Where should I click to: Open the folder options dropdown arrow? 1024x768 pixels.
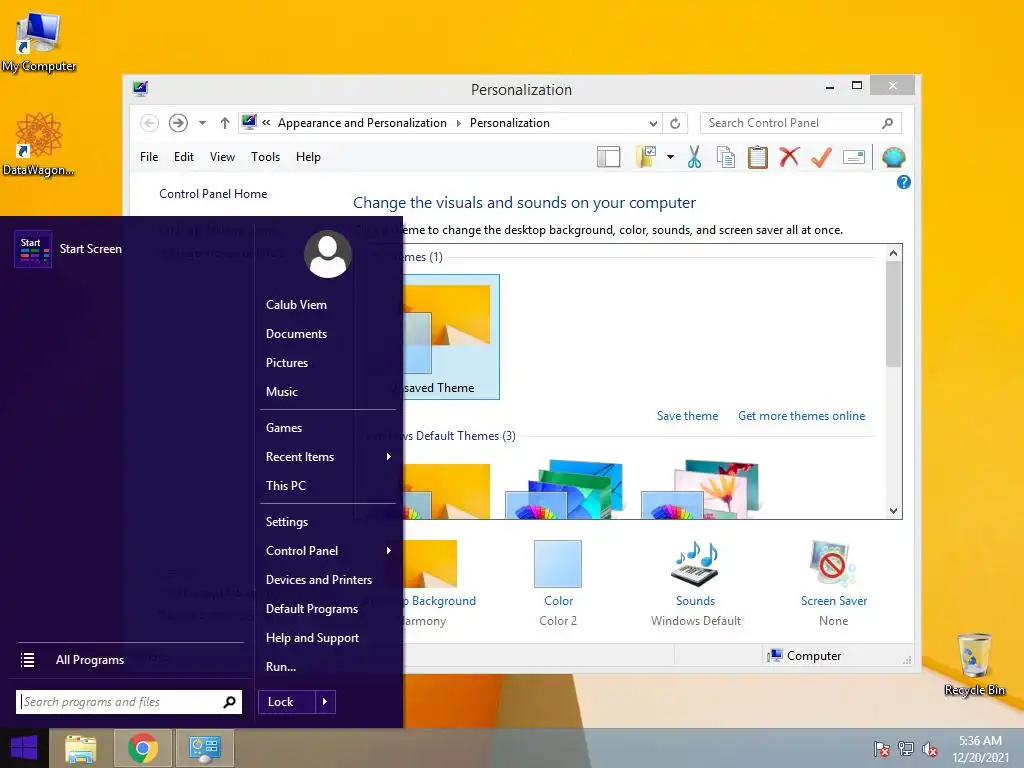(670, 157)
